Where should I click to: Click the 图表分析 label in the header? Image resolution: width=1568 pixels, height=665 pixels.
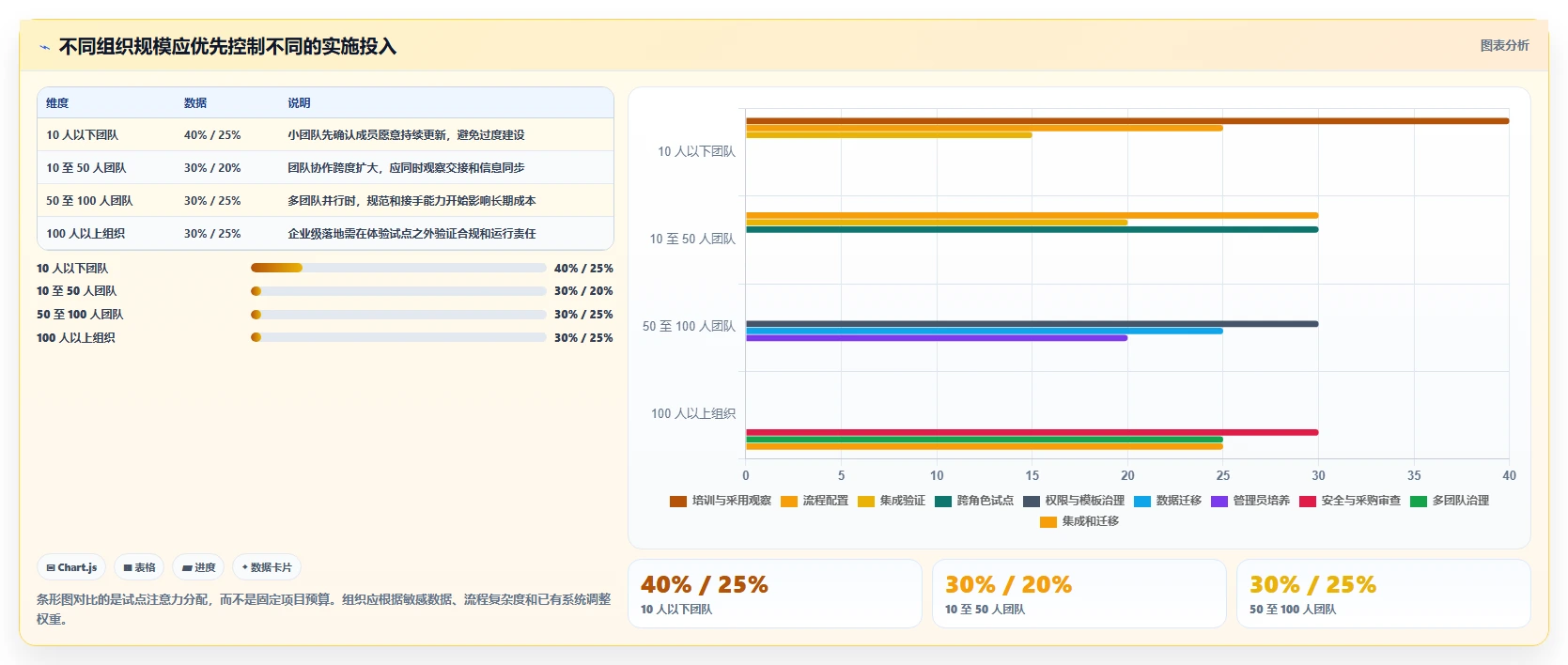click(x=1504, y=45)
